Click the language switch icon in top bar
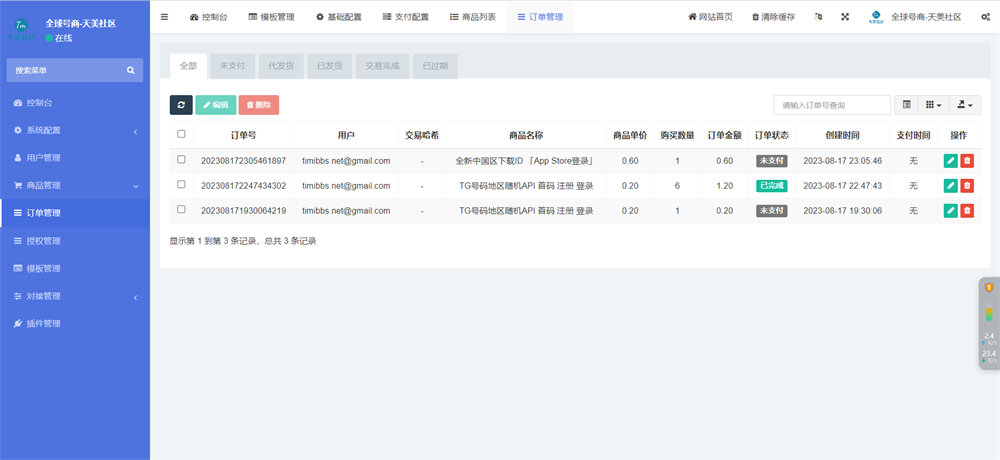1000x460 pixels. tap(819, 17)
